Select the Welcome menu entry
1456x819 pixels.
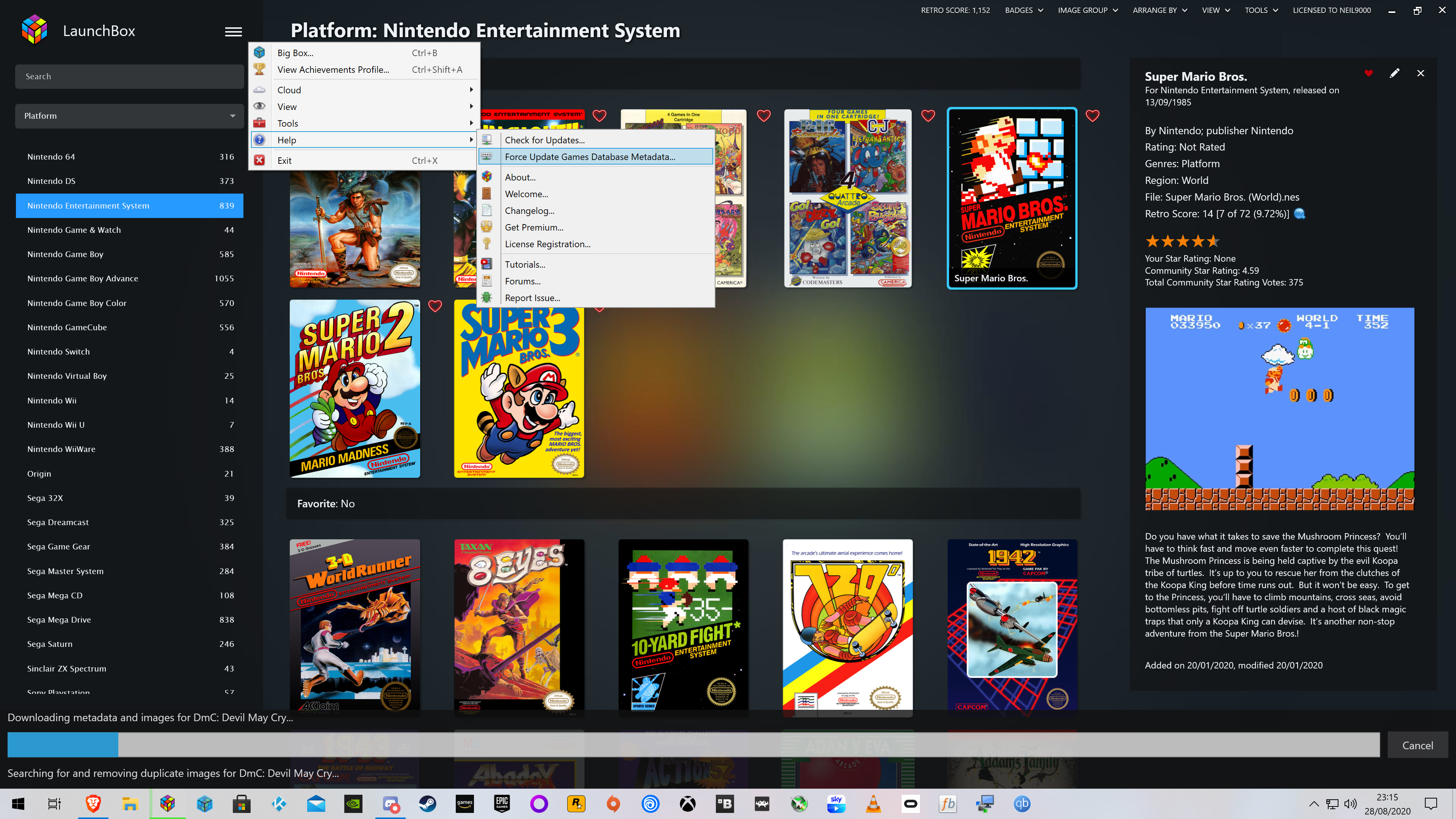596,193
